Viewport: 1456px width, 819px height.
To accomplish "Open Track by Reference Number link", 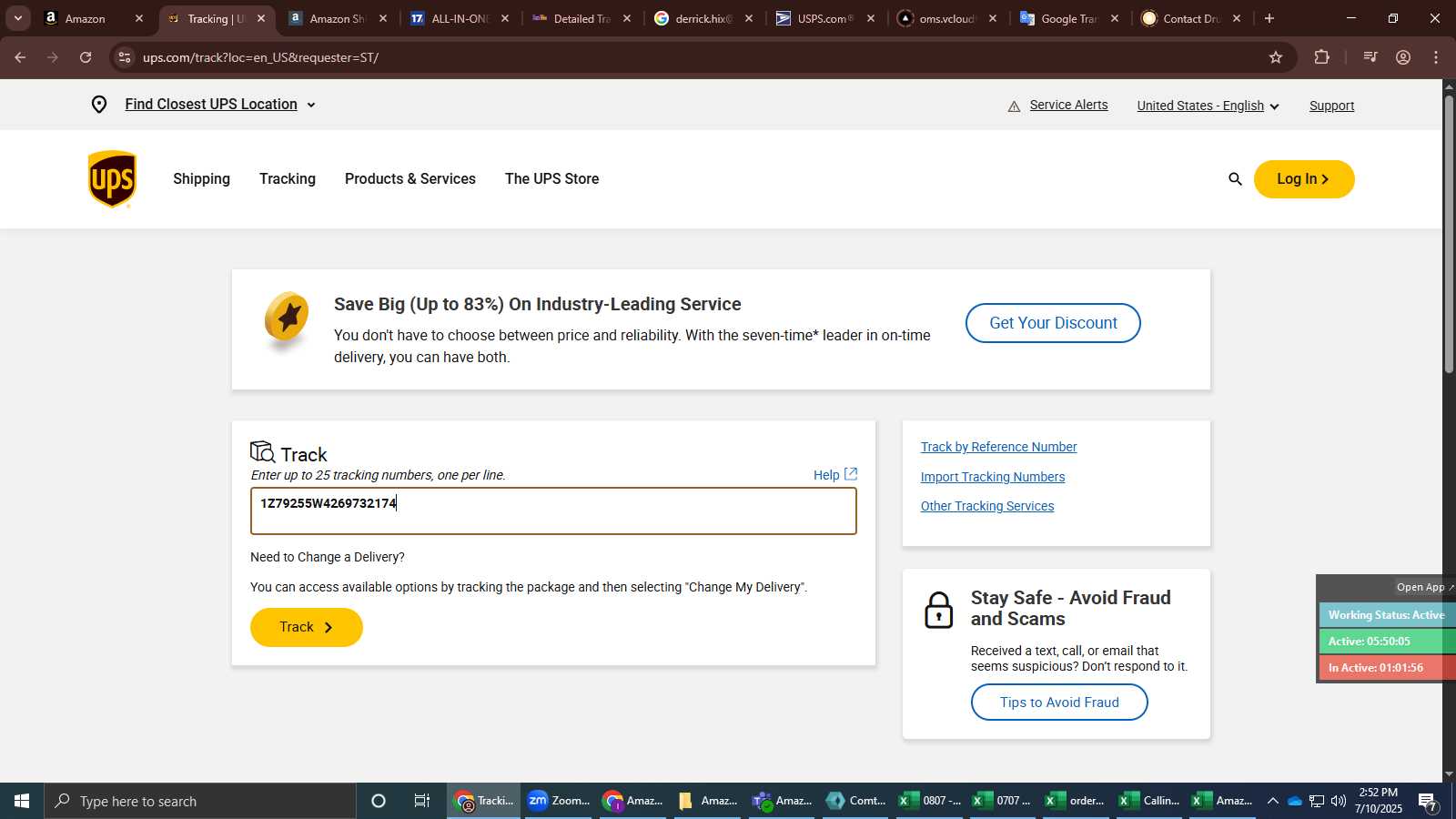I will [x=998, y=447].
